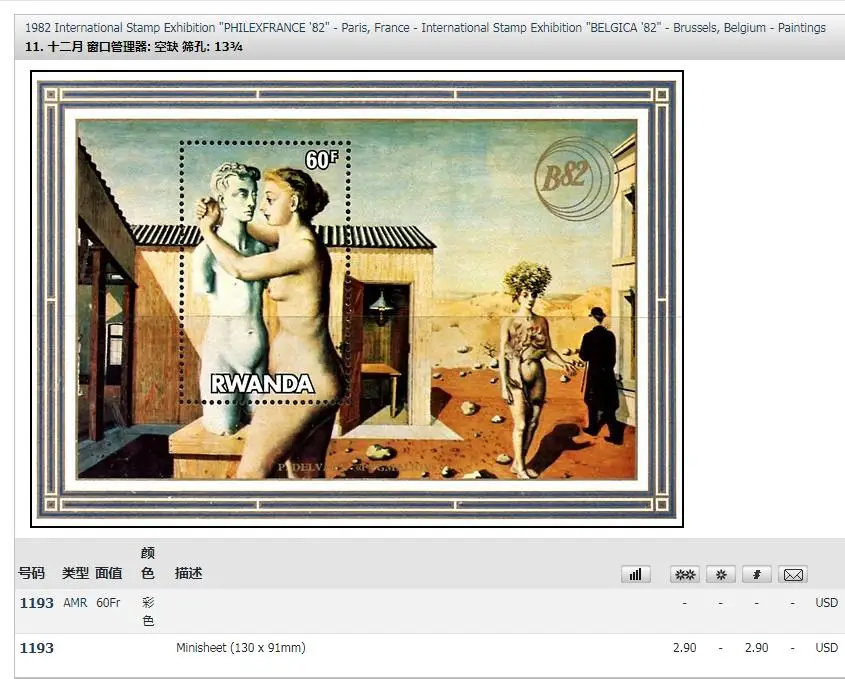Click the 描述 column header

188,573
